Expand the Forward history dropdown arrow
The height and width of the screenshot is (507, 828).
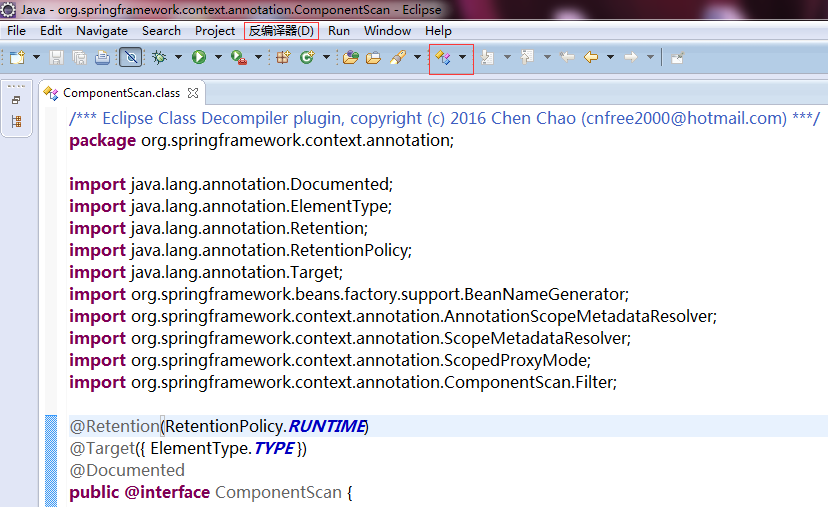650,57
